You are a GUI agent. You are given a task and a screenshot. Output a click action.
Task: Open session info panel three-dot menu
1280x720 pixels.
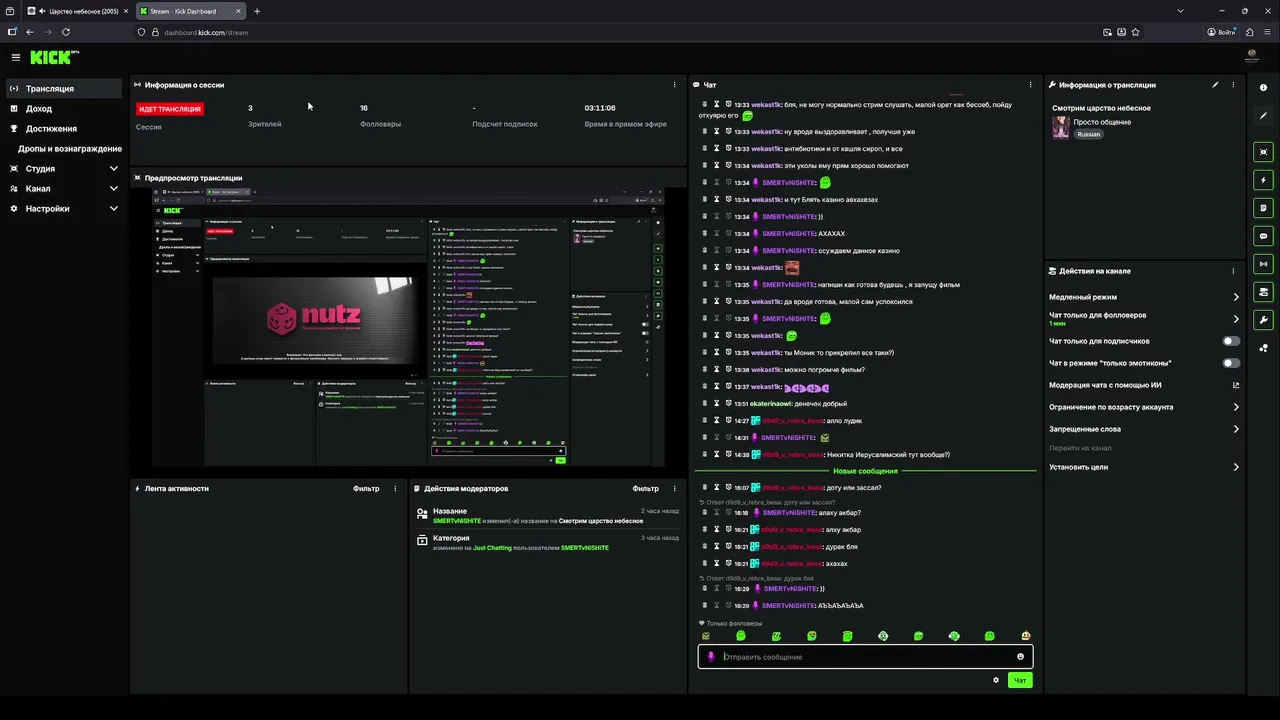coord(674,85)
